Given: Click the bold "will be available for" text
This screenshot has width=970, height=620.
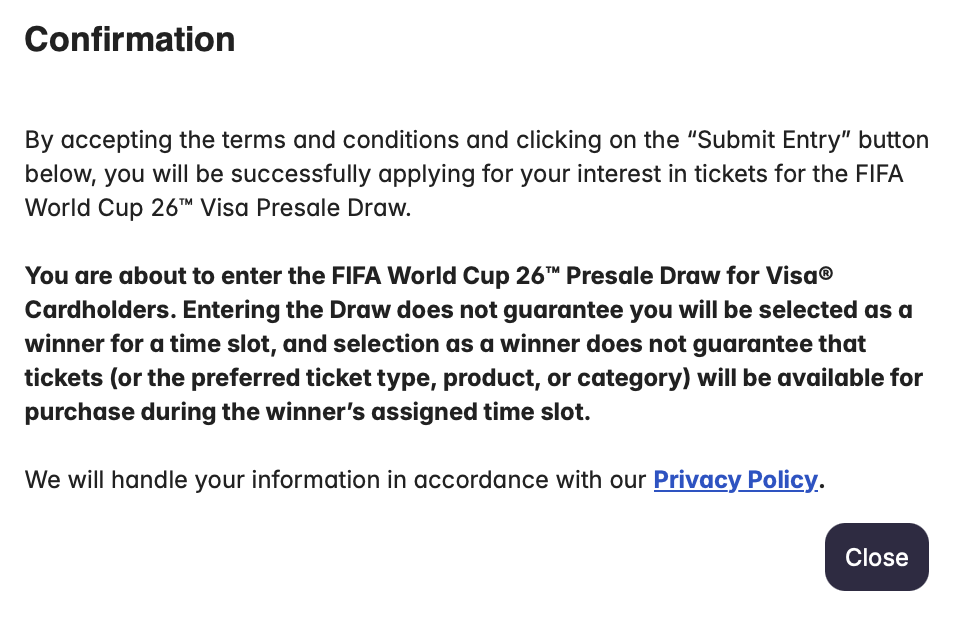Looking at the screenshot, I should click(810, 378).
